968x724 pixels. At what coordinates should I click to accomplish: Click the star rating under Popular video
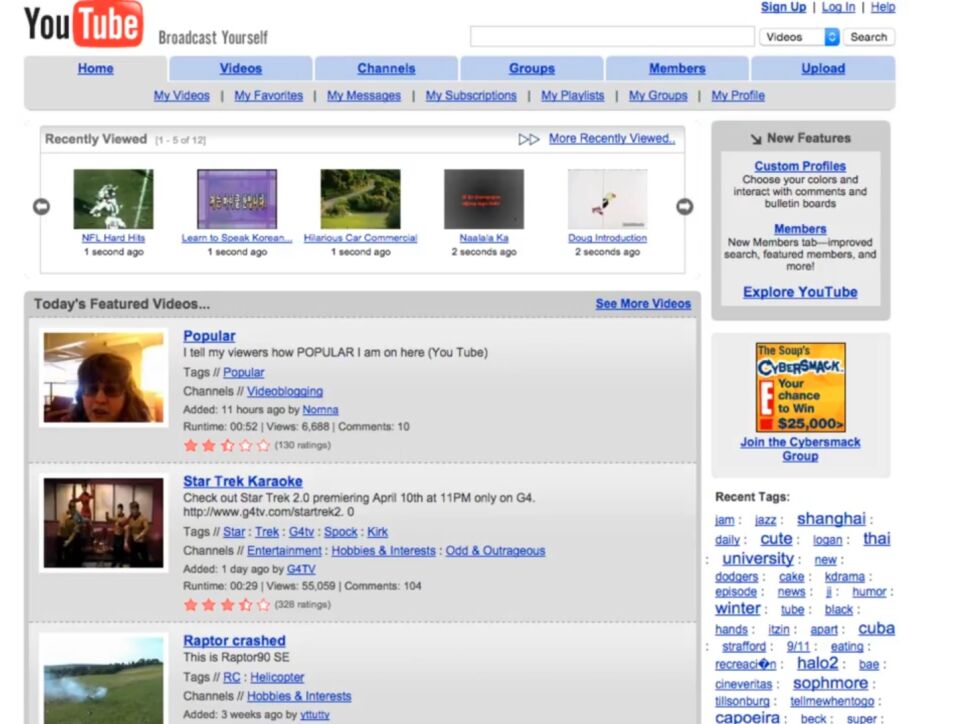pos(227,445)
